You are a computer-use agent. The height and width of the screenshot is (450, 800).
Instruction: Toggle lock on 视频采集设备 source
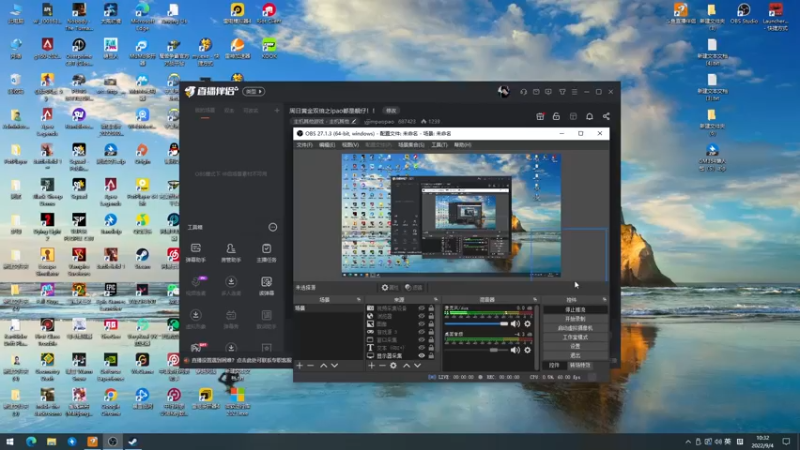point(431,308)
